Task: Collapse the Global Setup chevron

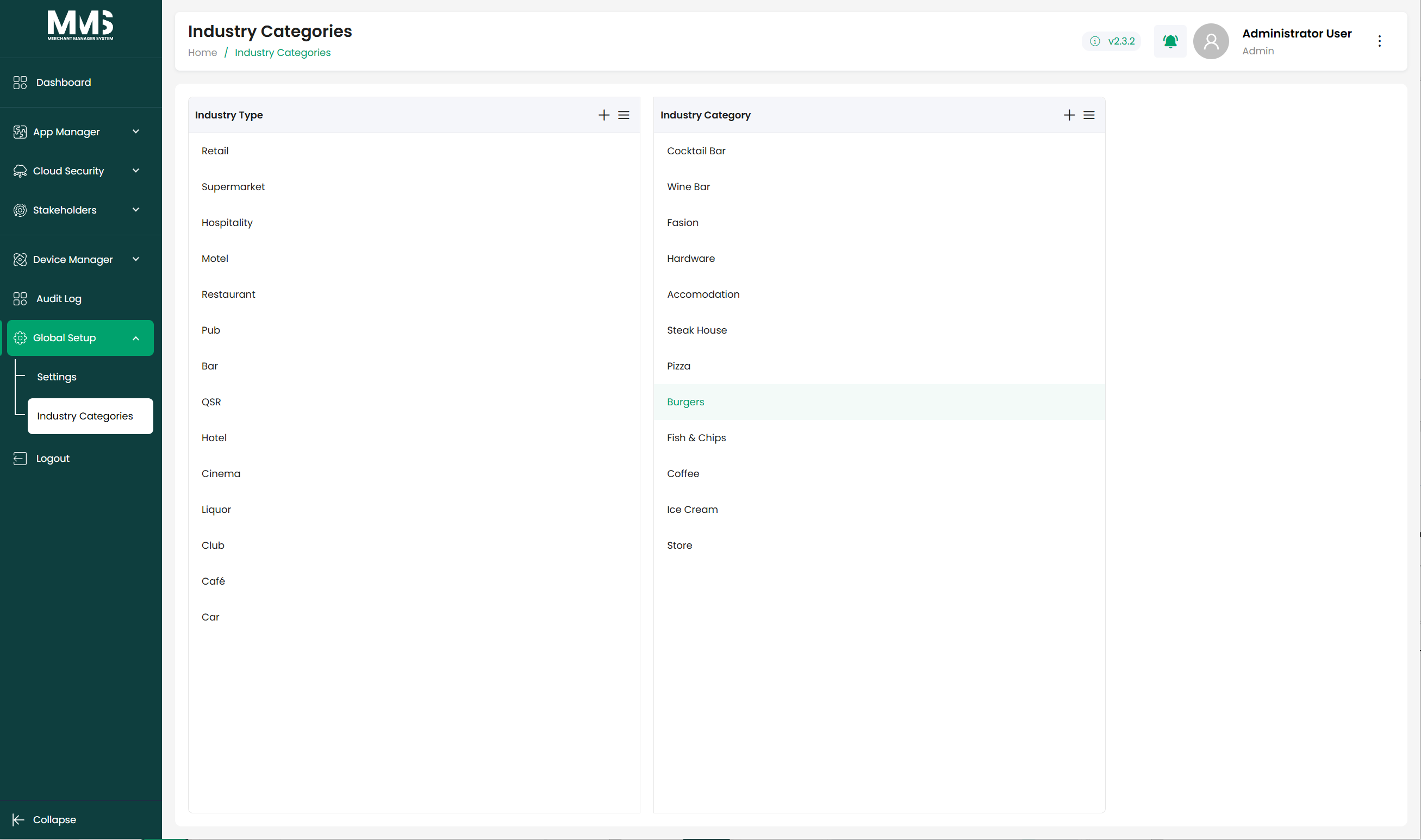Action: click(x=136, y=338)
